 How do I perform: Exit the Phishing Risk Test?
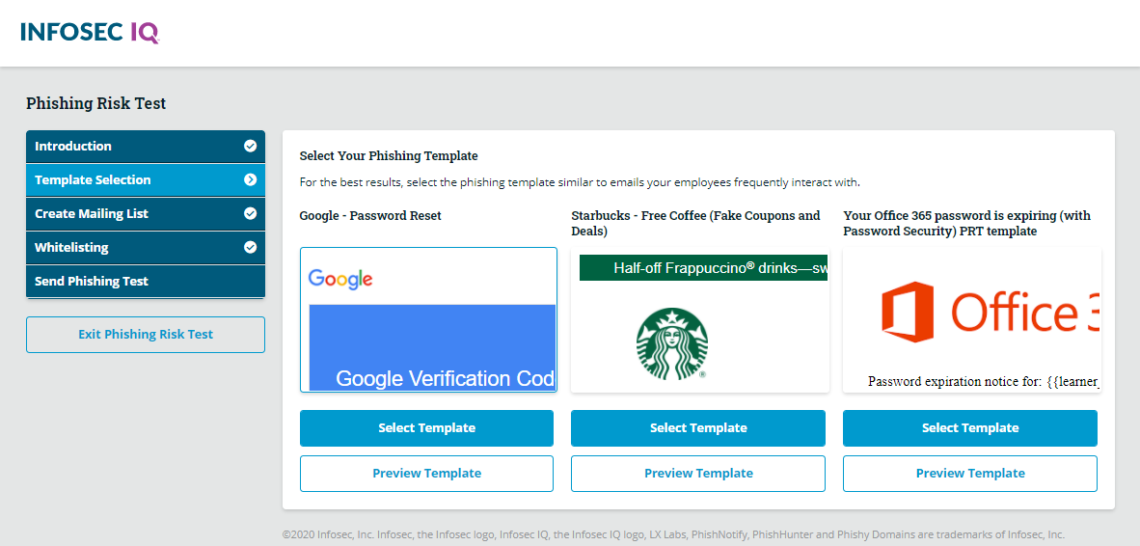pyautogui.click(x=145, y=335)
